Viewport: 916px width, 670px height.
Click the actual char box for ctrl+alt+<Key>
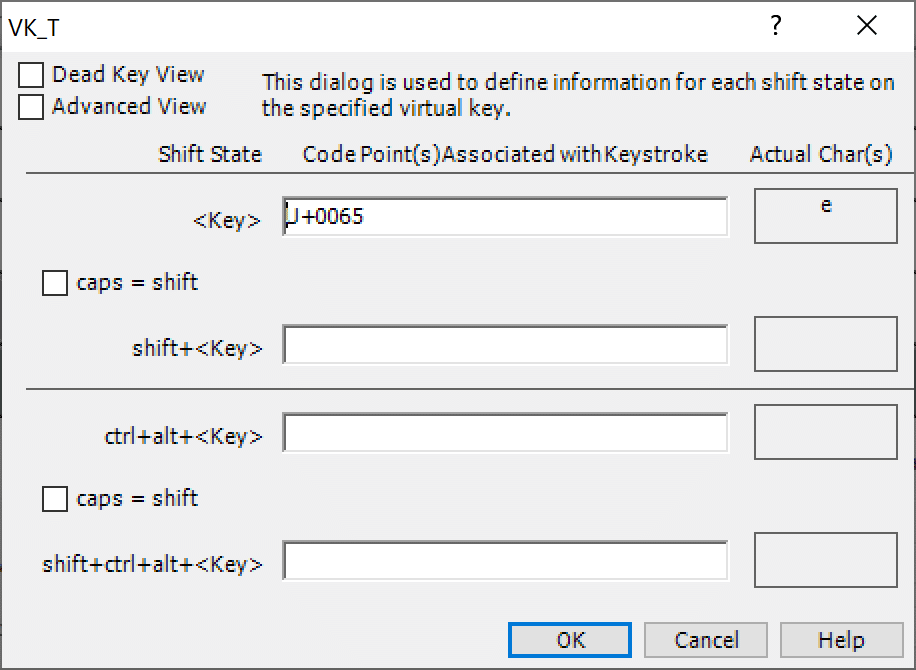(x=825, y=432)
